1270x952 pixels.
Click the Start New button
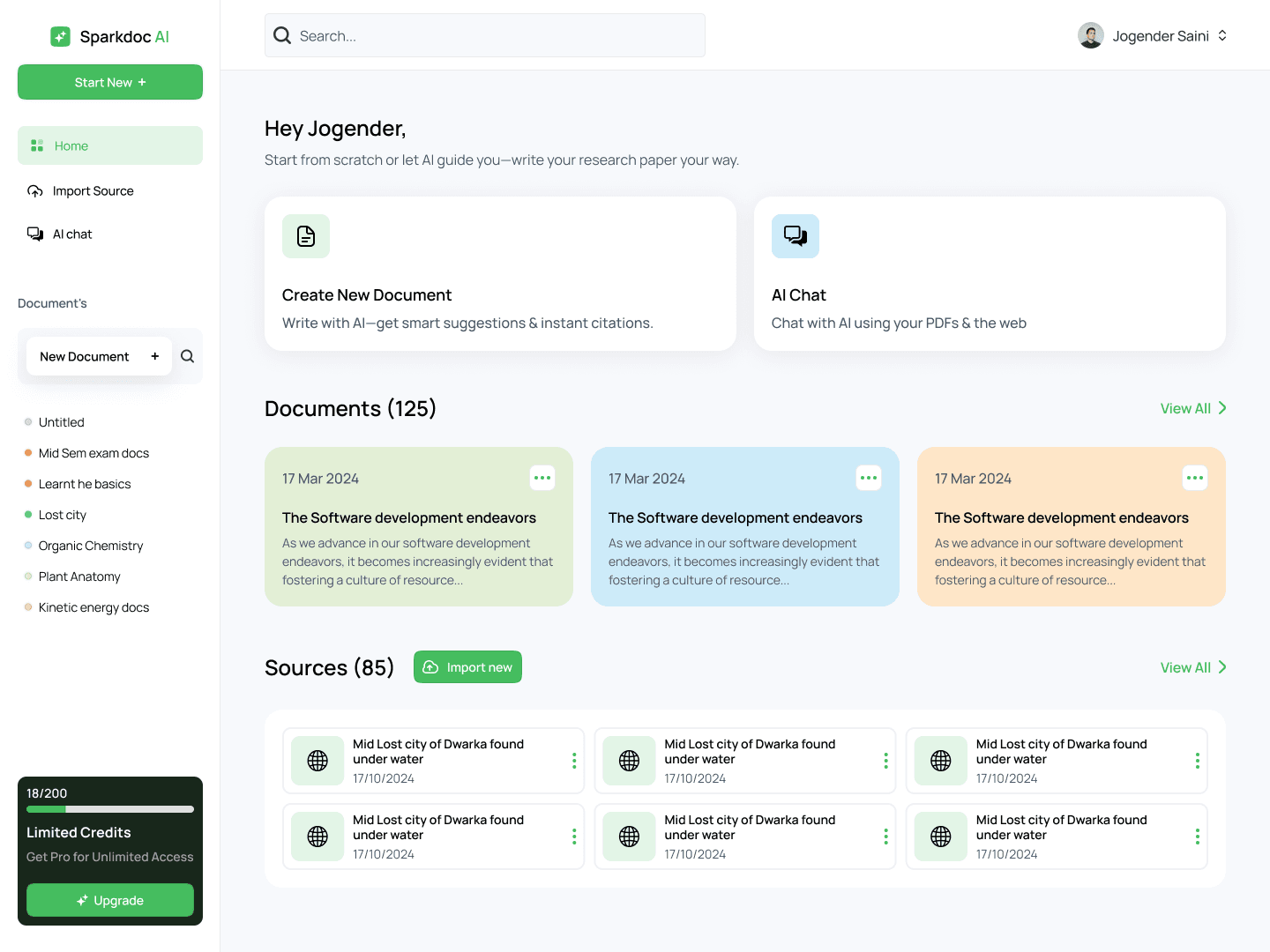(x=109, y=82)
